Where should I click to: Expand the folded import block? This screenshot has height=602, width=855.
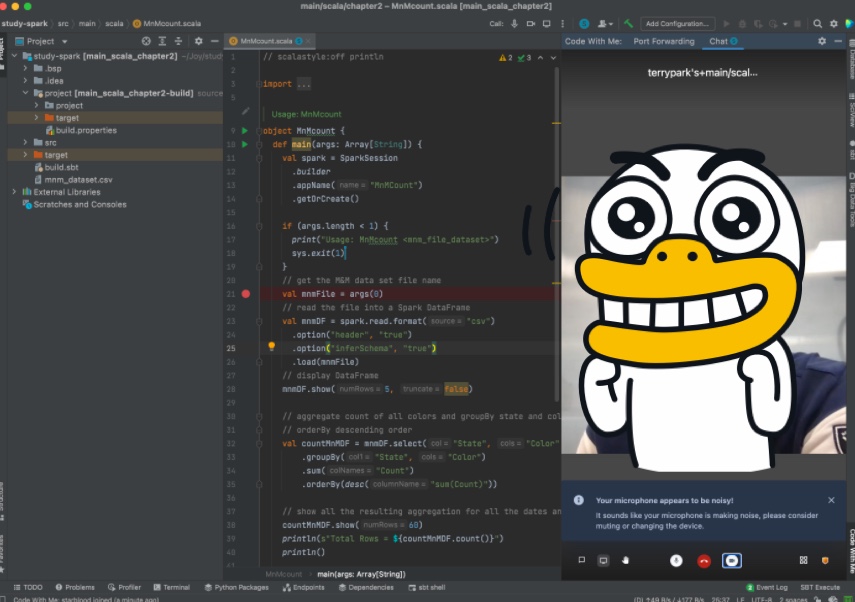click(x=303, y=85)
